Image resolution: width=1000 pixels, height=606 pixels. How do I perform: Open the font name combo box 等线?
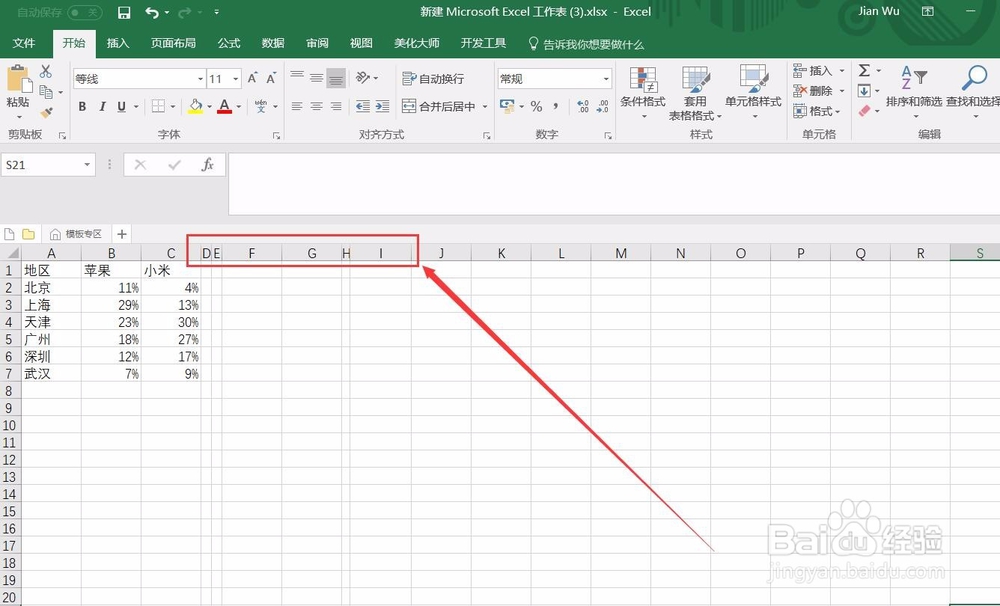139,78
